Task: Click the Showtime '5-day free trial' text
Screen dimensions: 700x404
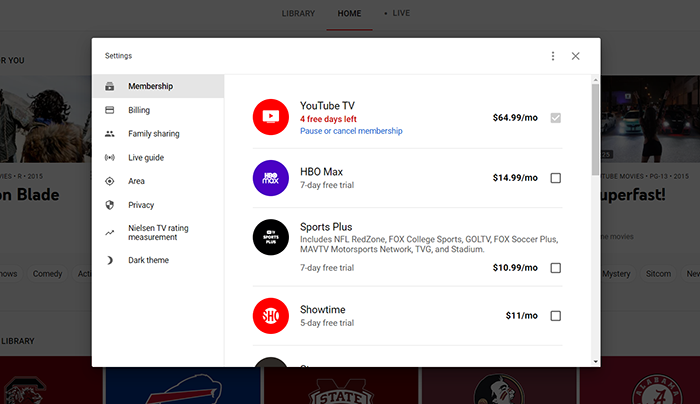Action: (x=327, y=323)
